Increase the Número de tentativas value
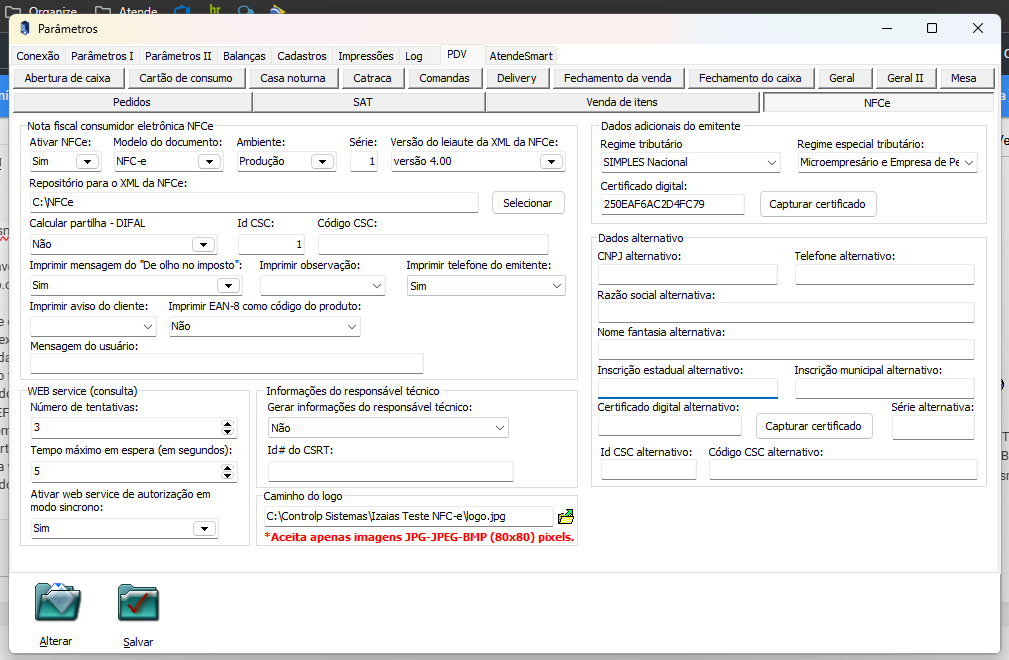This screenshot has height=660, width=1009. 227,424
